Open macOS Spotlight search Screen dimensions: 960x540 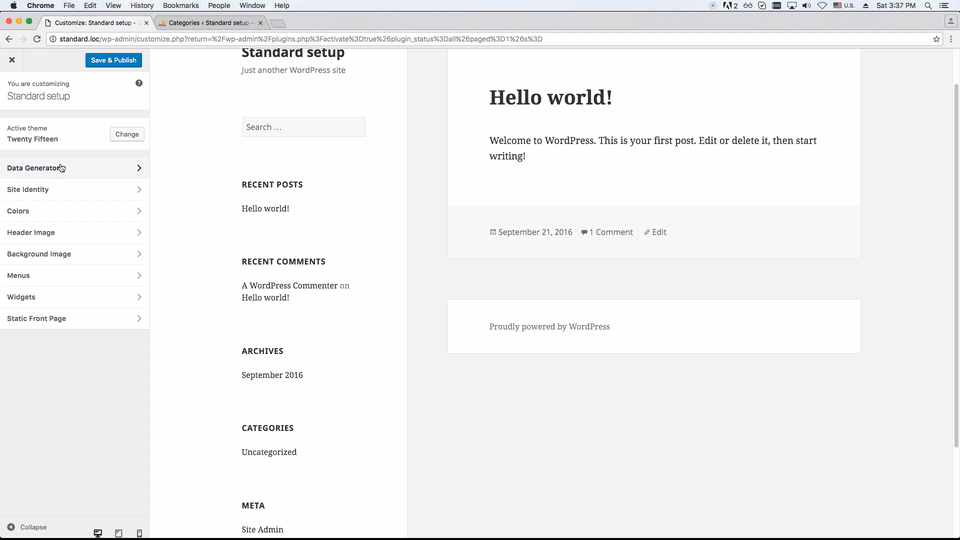[x=926, y=6]
